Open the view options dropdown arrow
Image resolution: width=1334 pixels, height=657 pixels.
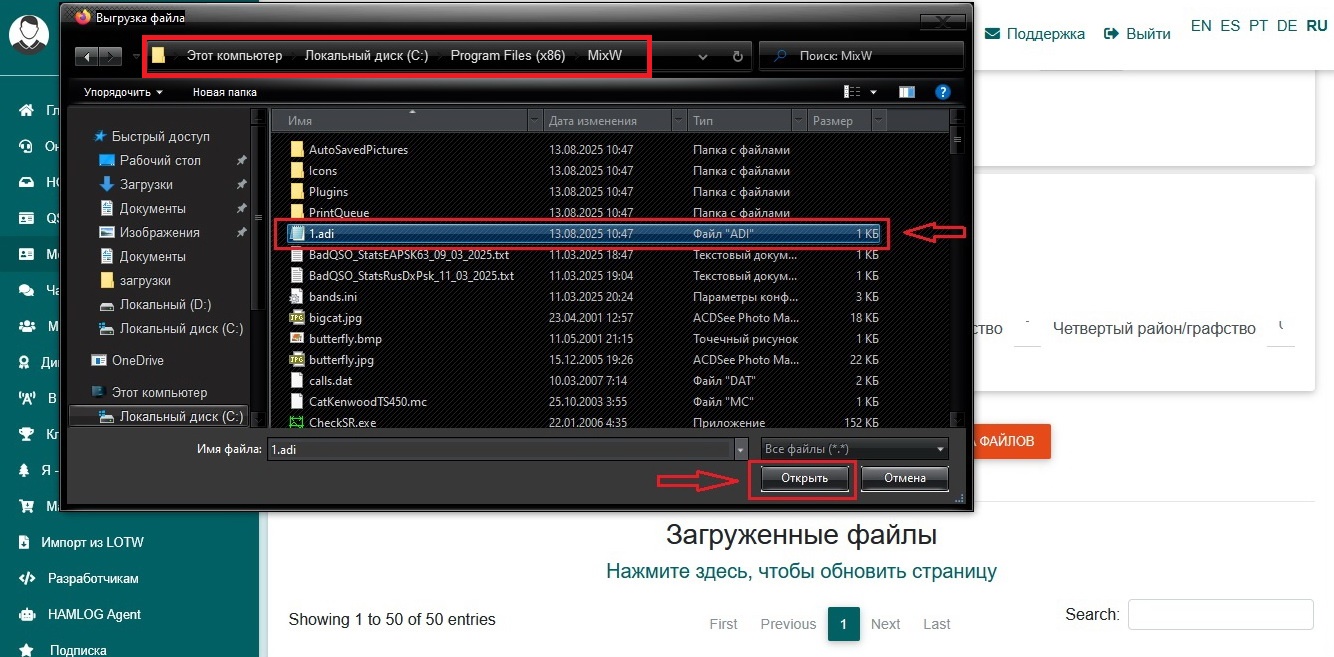tap(873, 92)
